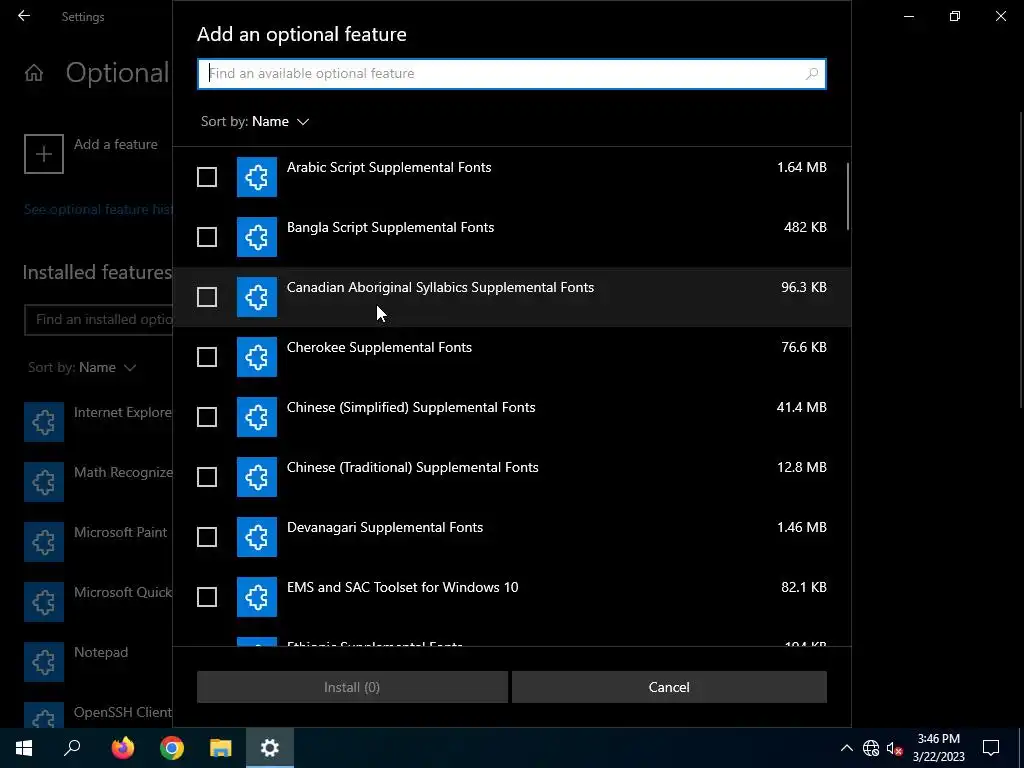Viewport: 1024px width, 768px height.
Task: Click the Microsoft Quick Assist feature icon
Action: [x=44, y=602]
